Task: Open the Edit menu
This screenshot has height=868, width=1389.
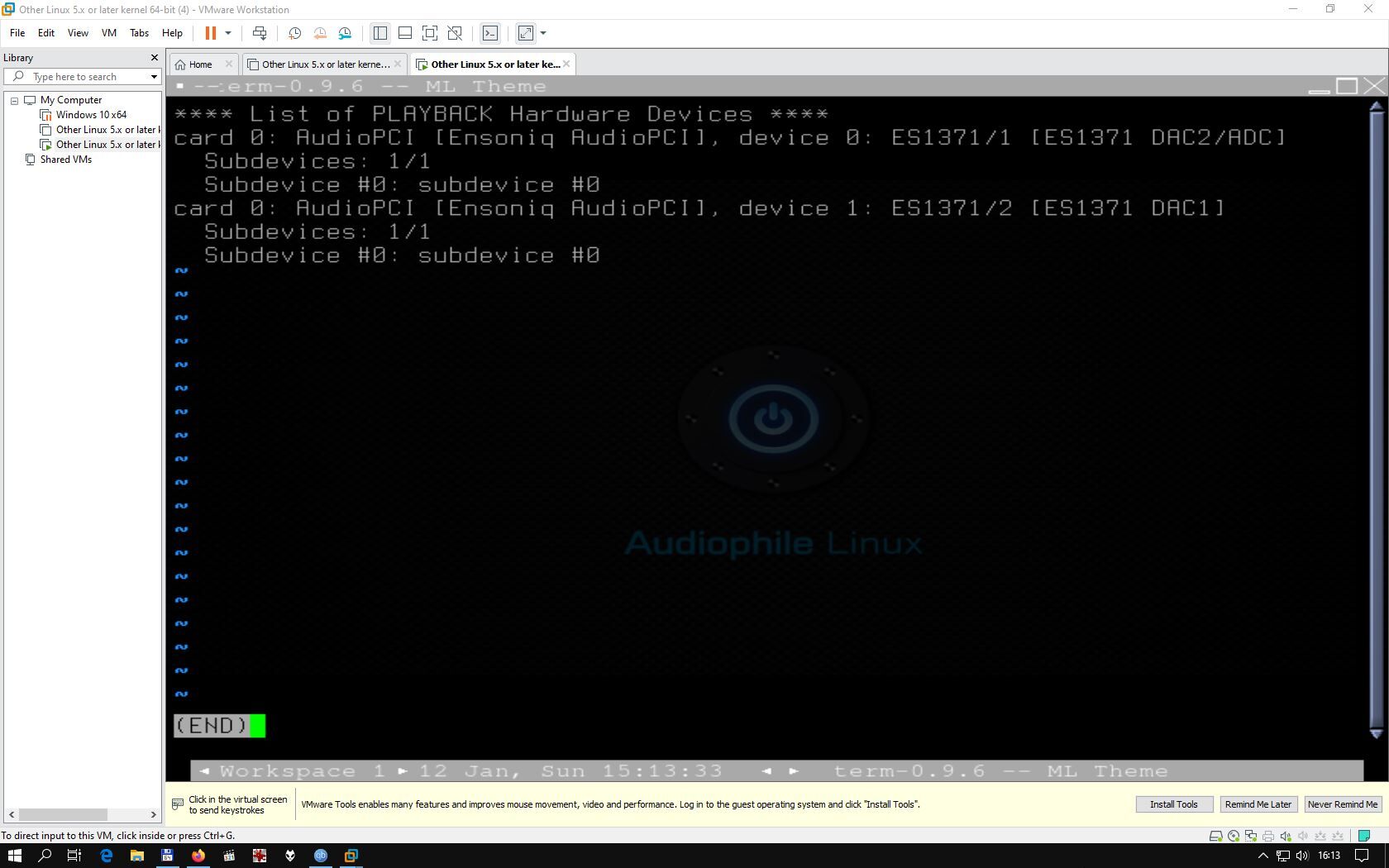Action: (46, 33)
